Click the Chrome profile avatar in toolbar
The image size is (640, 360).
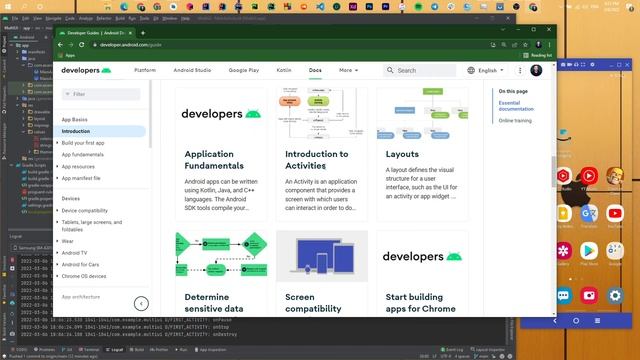click(x=538, y=45)
